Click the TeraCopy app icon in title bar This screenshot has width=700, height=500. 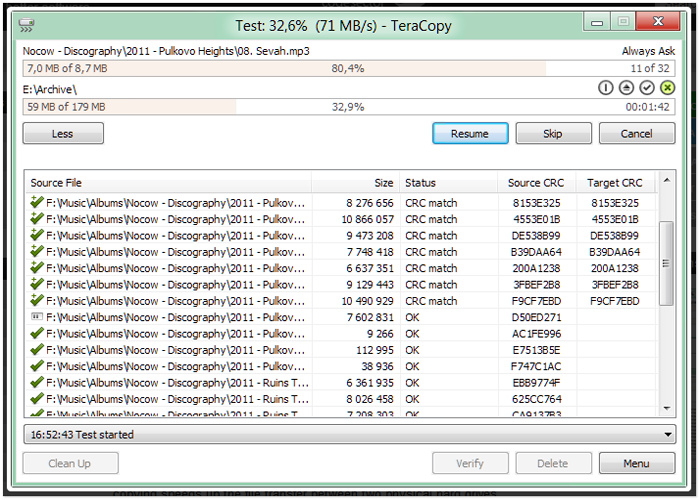tap(26, 25)
